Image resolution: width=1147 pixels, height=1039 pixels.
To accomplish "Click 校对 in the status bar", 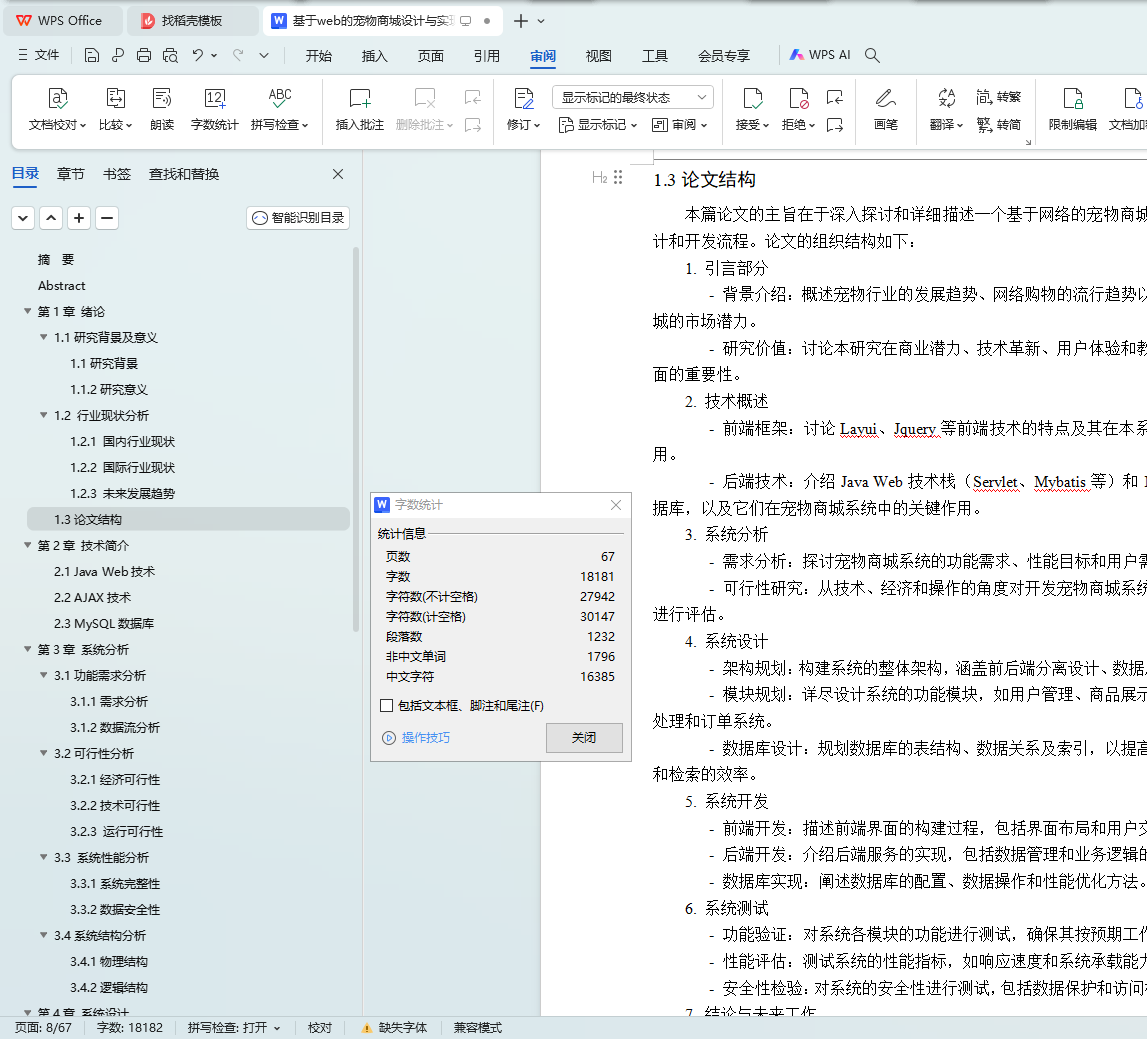I will tap(320, 1028).
